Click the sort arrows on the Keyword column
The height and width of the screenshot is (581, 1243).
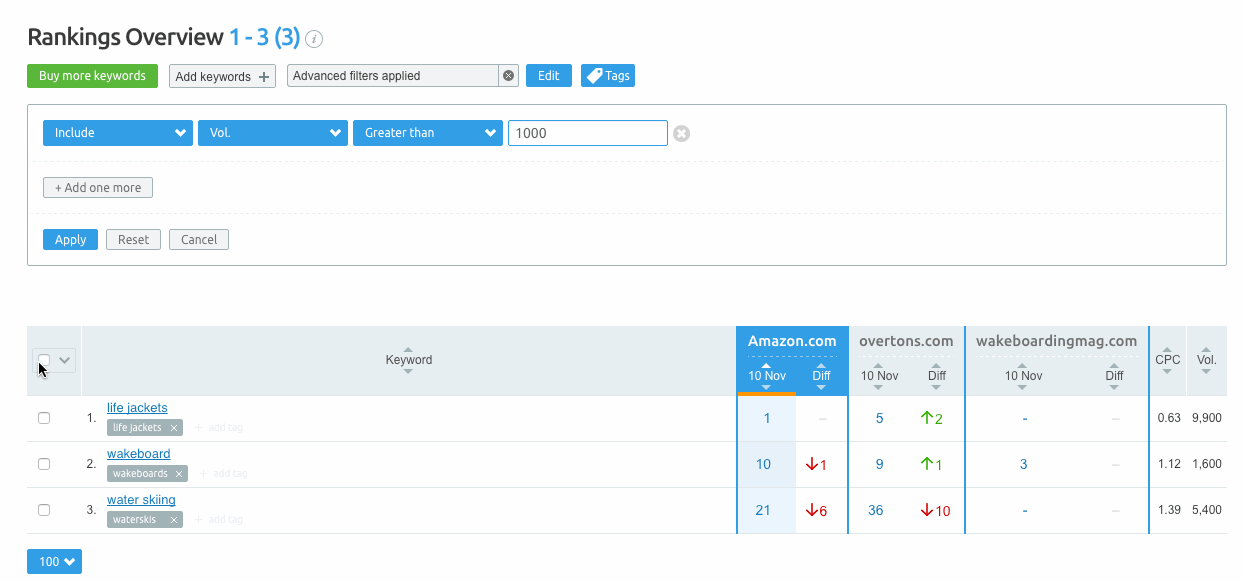pyautogui.click(x=408, y=367)
